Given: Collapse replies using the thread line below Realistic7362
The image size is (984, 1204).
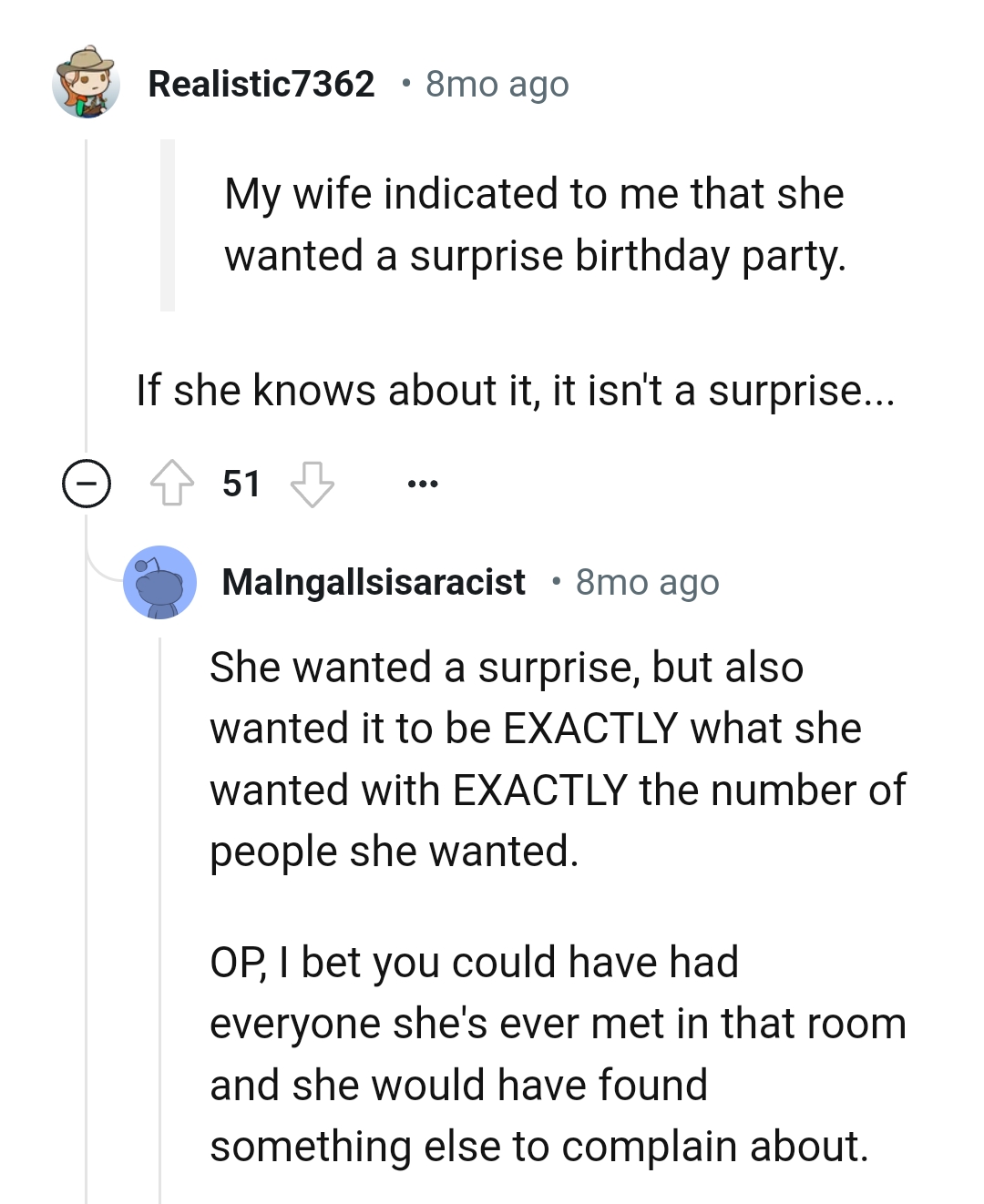Looking at the screenshot, I should (87, 291).
